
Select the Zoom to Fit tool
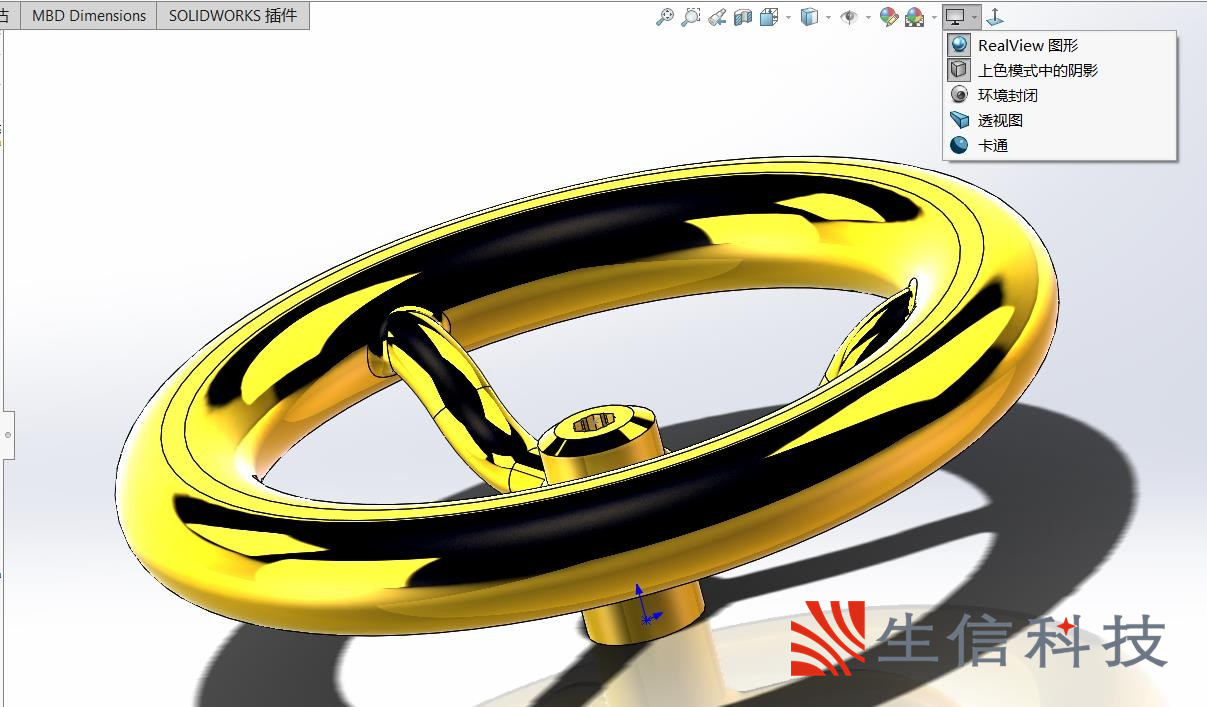pyautogui.click(x=665, y=16)
